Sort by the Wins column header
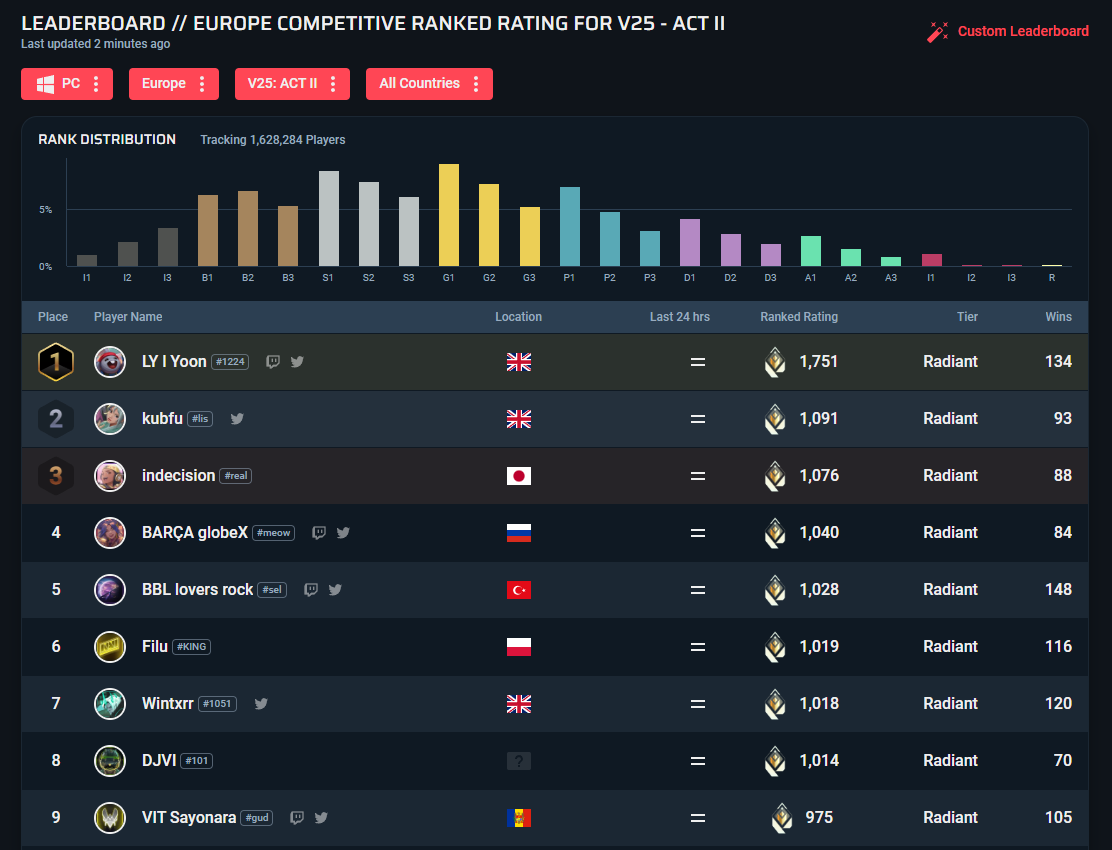Viewport: 1112px width, 850px height. (x=1058, y=317)
